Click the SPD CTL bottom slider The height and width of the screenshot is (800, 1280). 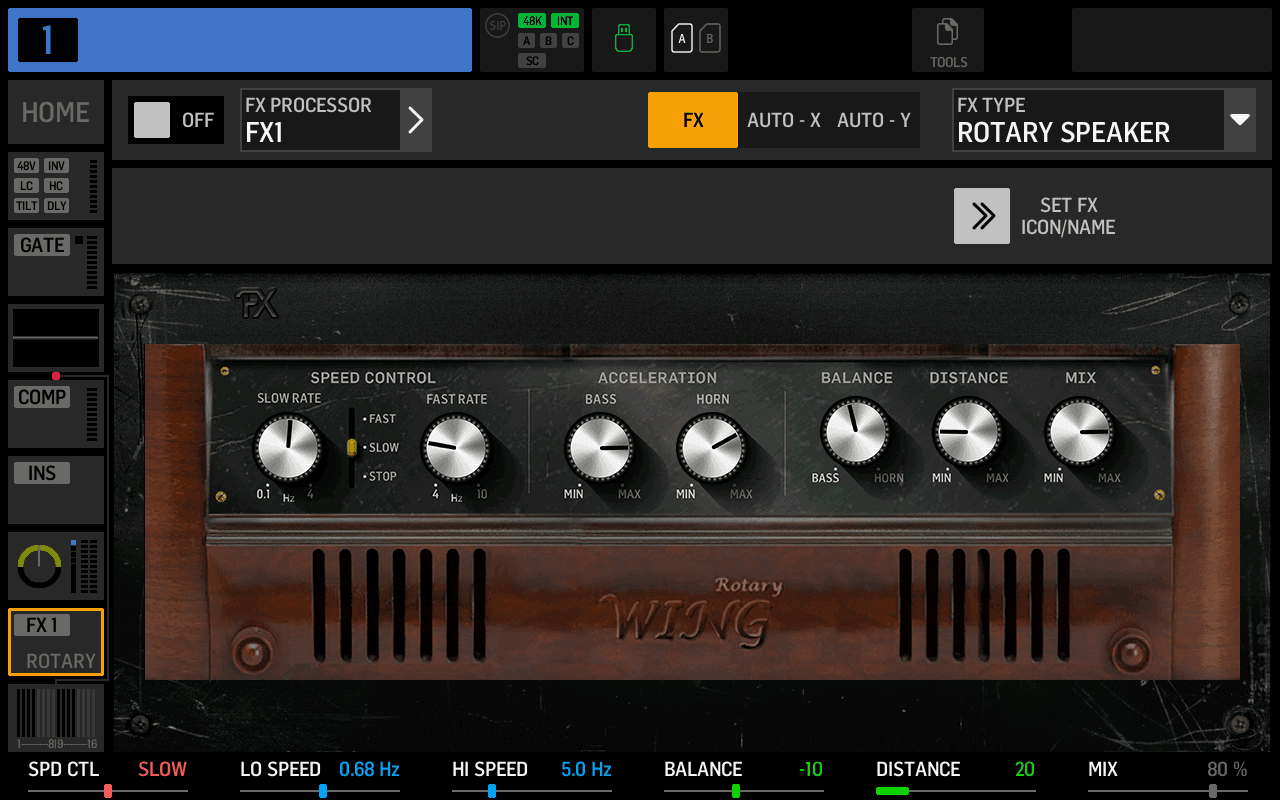[108, 791]
